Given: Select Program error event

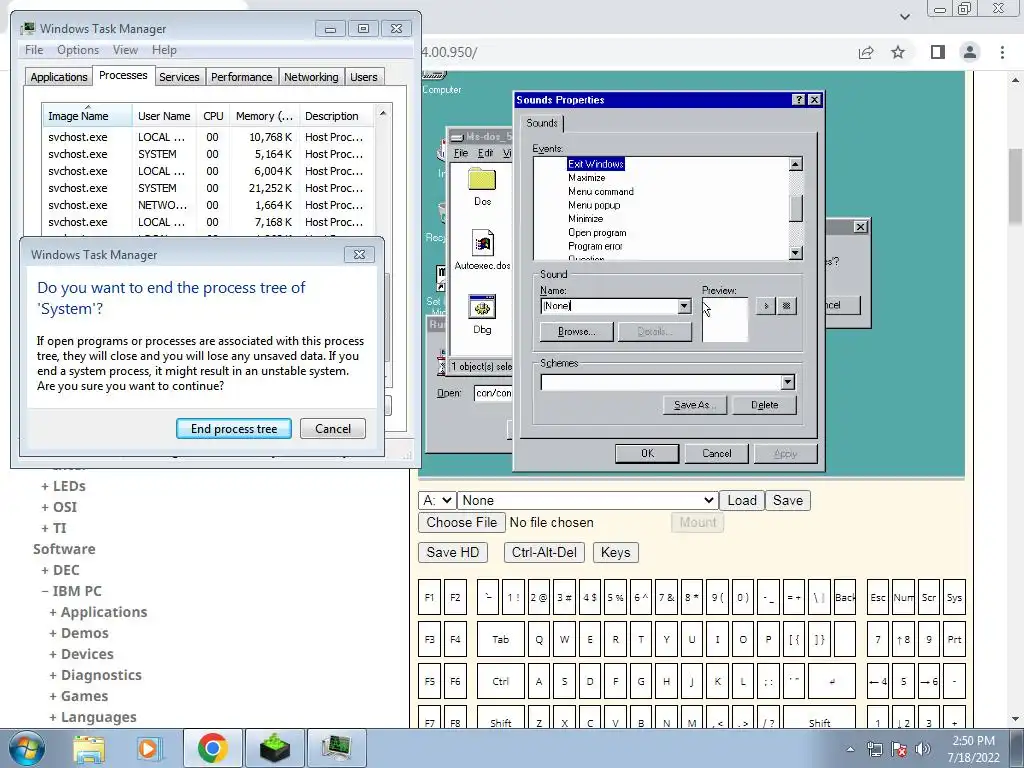Looking at the screenshot, I should tap(595, 246).
